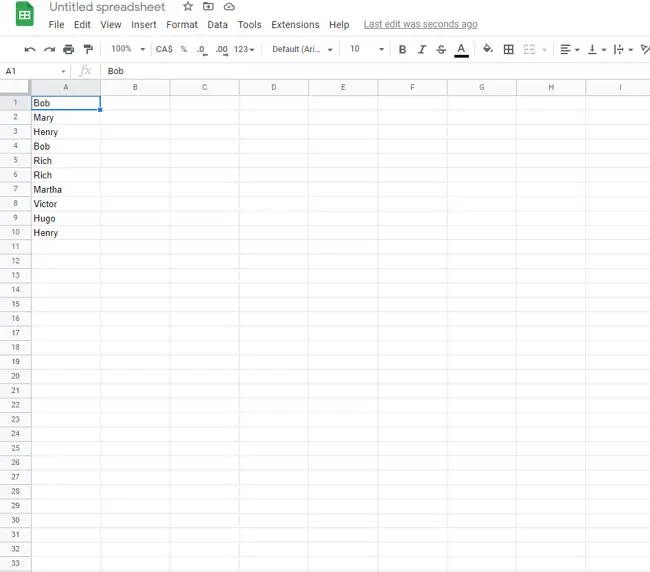The width and height of the screenshot is (650, 572).
Task: Click the Undo arrow icon
Action: [30, 49]
